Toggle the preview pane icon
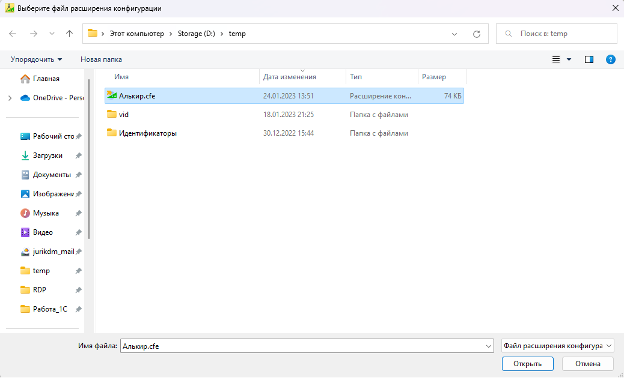This screenshot has height=378, width=624. point(589,59)
